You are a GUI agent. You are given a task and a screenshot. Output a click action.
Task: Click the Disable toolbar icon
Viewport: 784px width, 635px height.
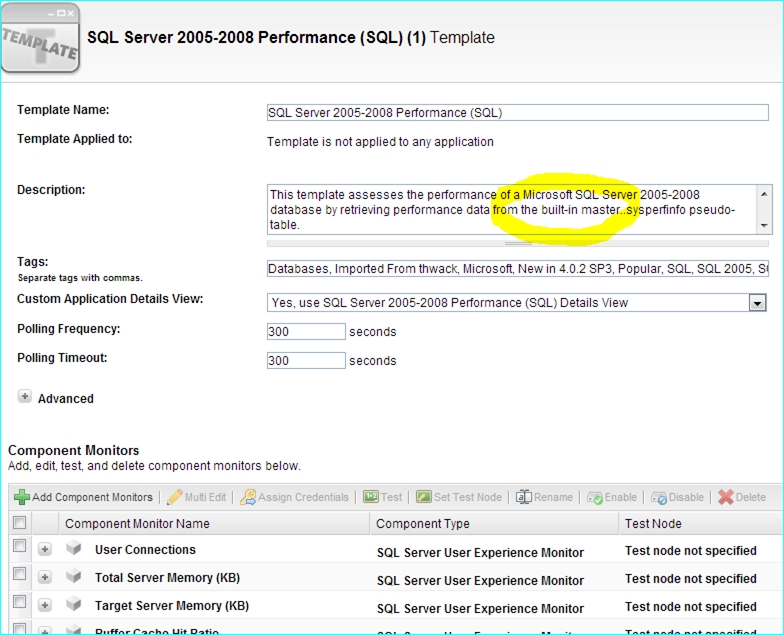coord(659,498)
